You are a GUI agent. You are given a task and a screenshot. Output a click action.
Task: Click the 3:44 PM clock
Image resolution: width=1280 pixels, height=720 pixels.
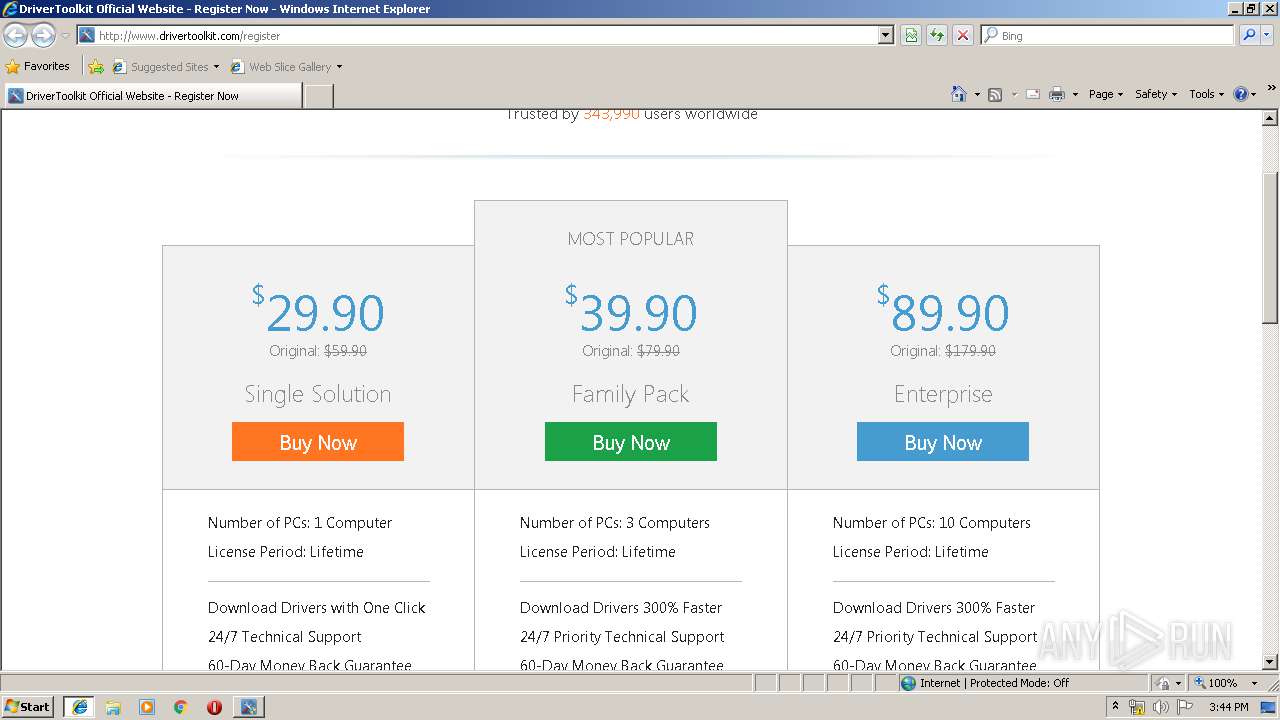coord(1228,707)
